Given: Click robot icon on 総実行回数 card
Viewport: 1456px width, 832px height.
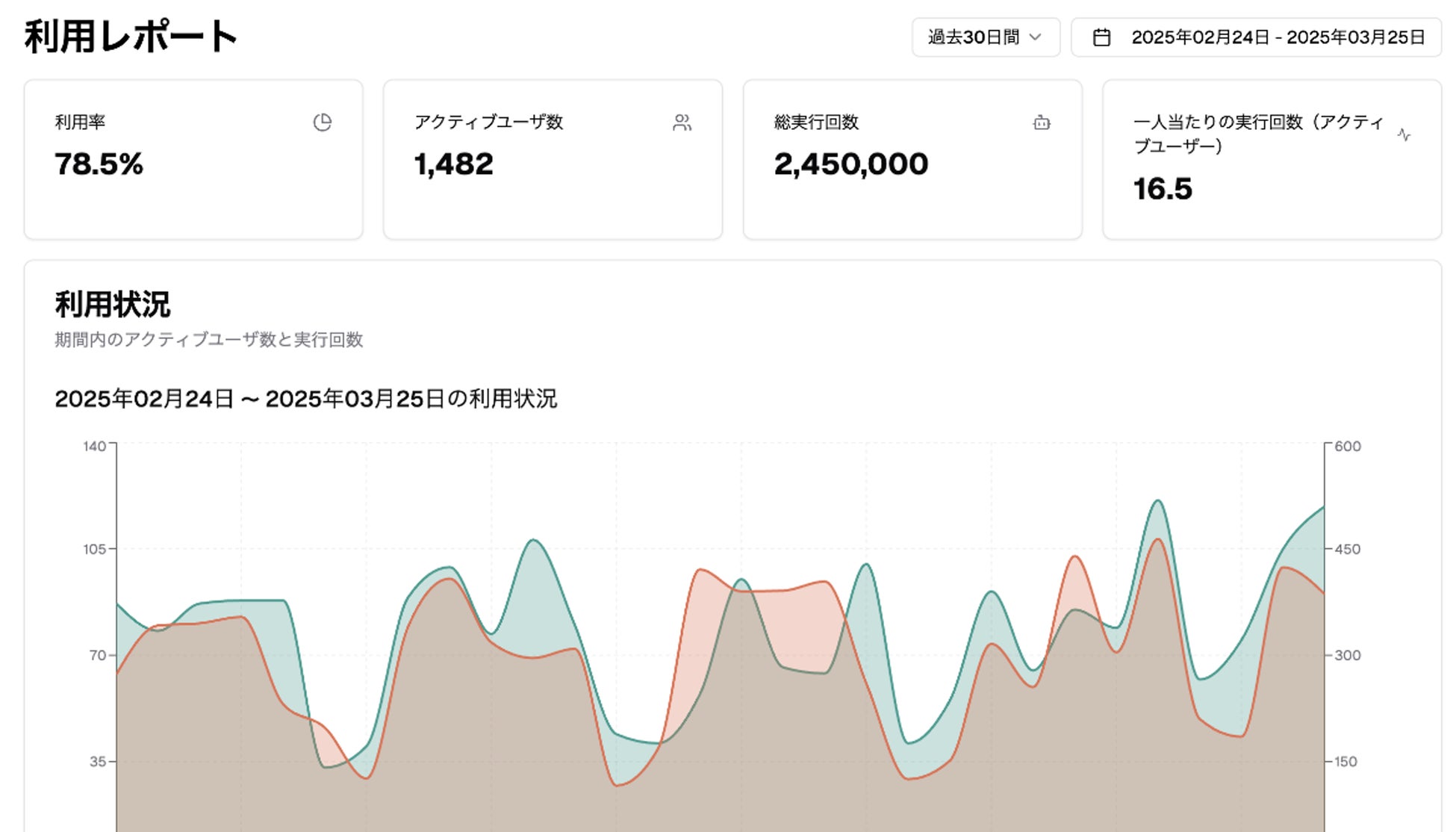Looking at the screenshot, I should click(1042, 122).
